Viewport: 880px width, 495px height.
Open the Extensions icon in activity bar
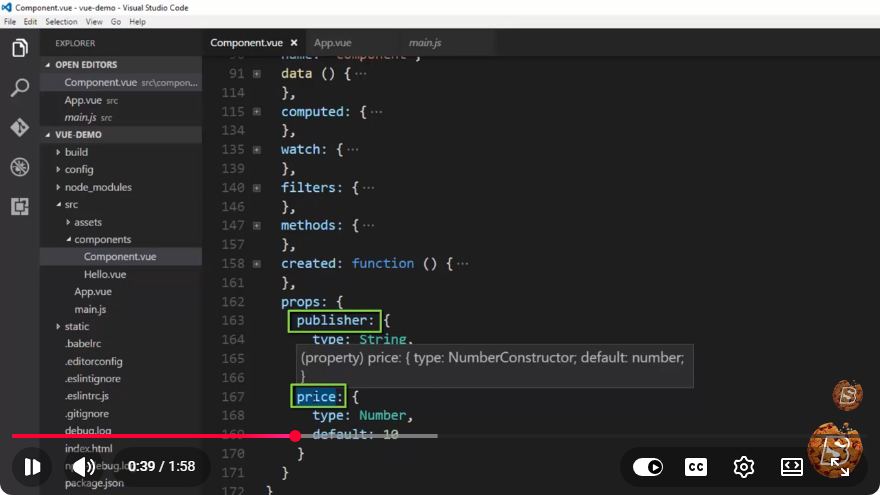[20, 207]
